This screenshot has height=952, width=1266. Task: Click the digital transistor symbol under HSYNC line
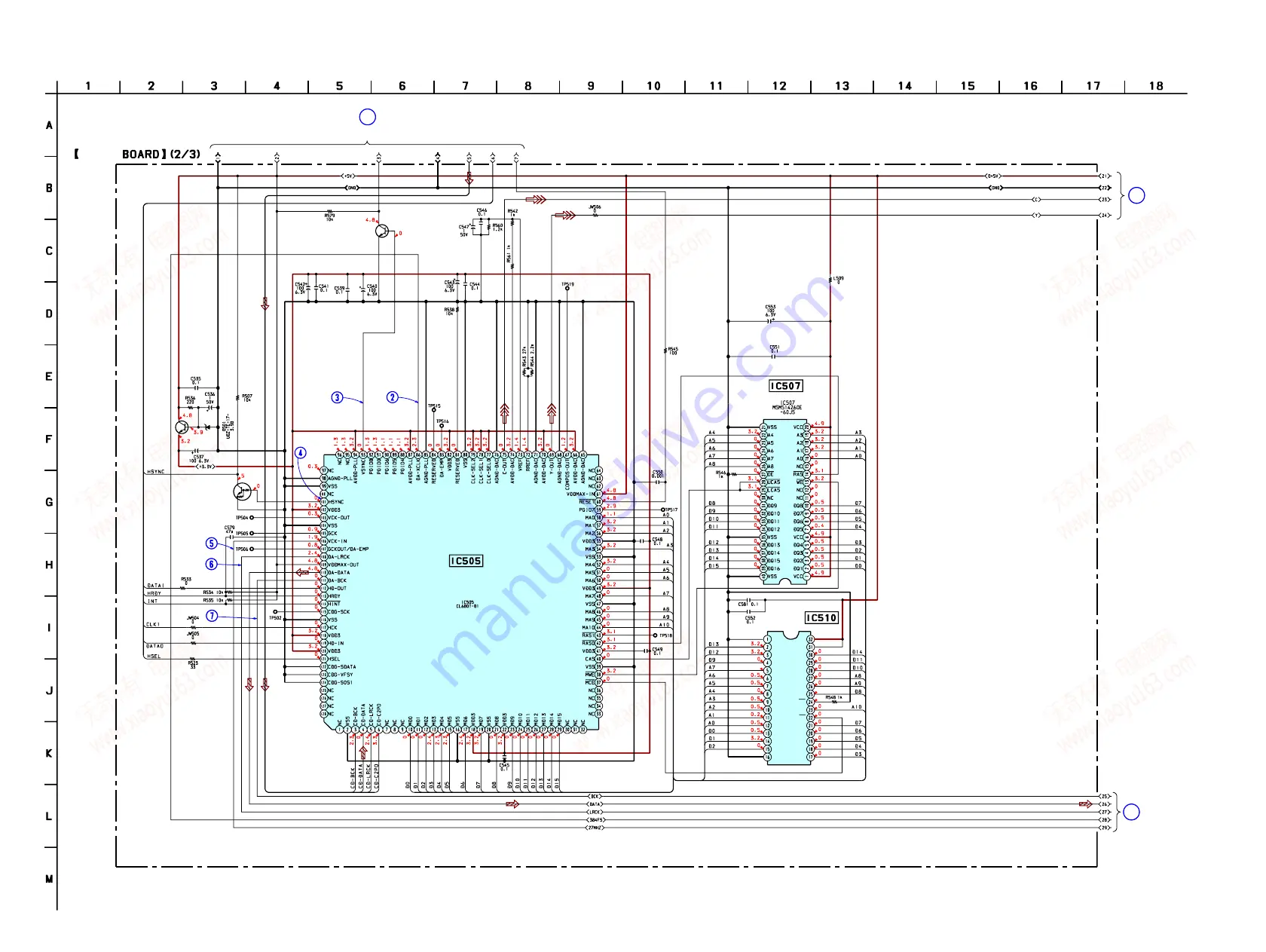coord(243,491)
